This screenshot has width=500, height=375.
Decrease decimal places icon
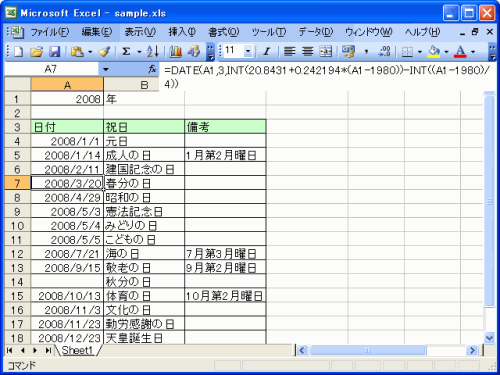(384, 52)
